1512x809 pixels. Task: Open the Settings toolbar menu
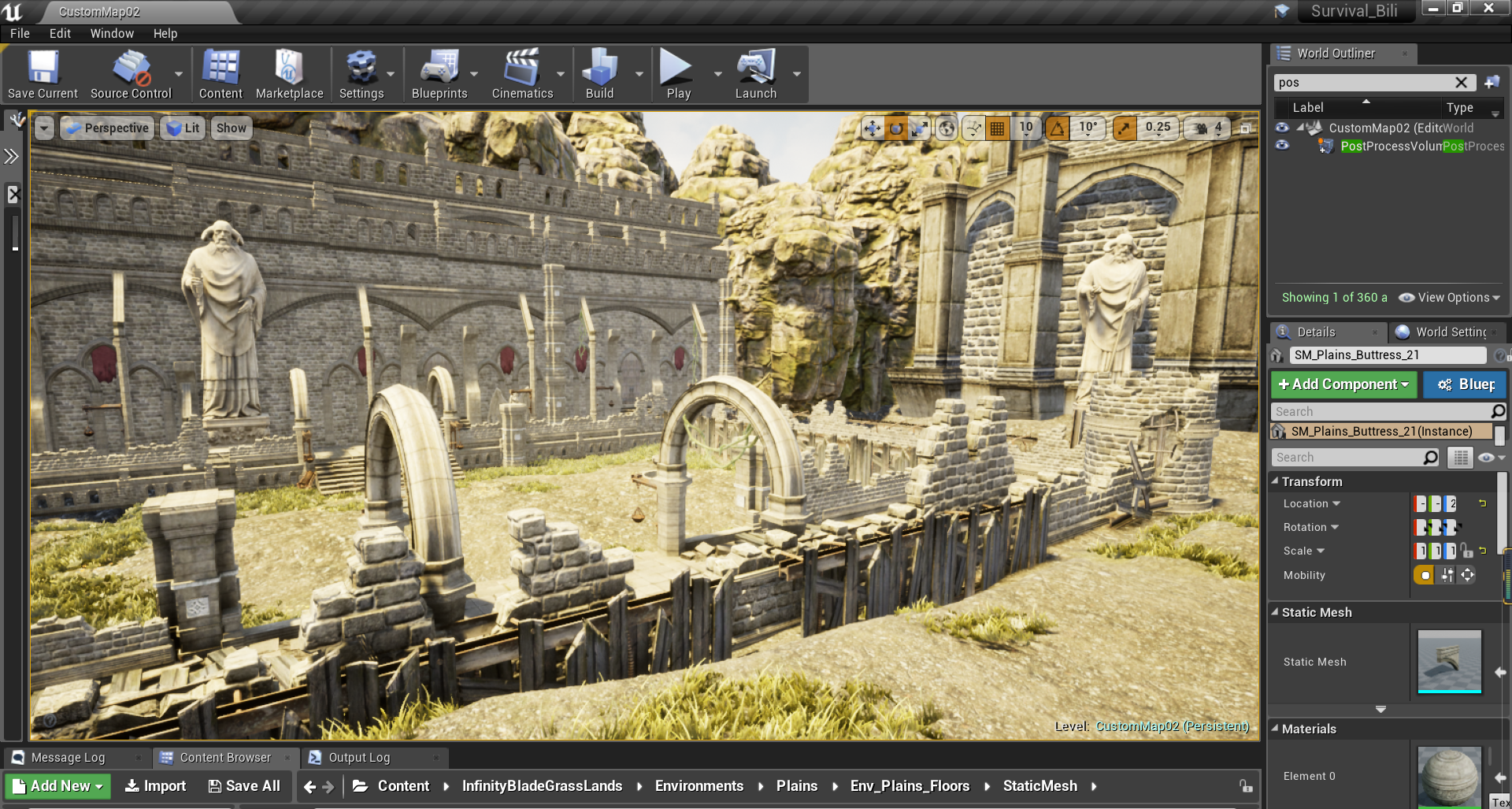(361, 74)
